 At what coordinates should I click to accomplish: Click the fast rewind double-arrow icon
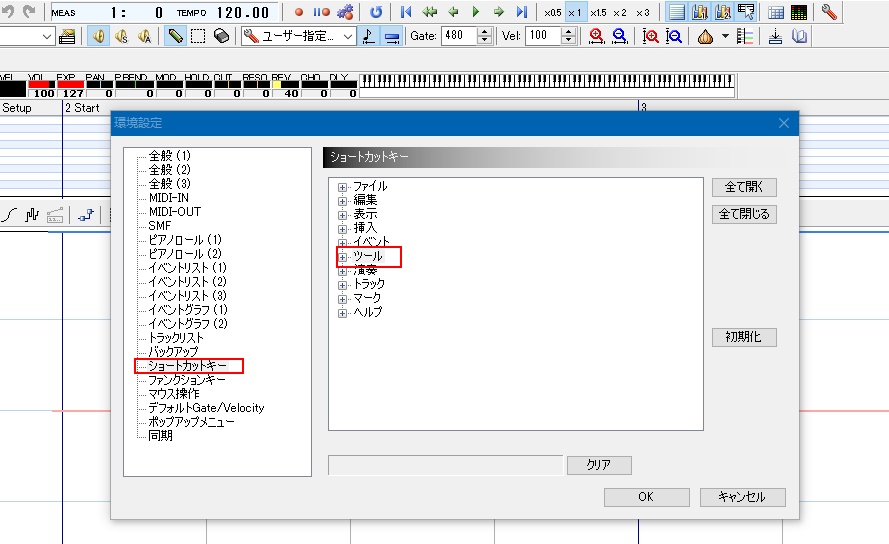click(x=429, y=12)
